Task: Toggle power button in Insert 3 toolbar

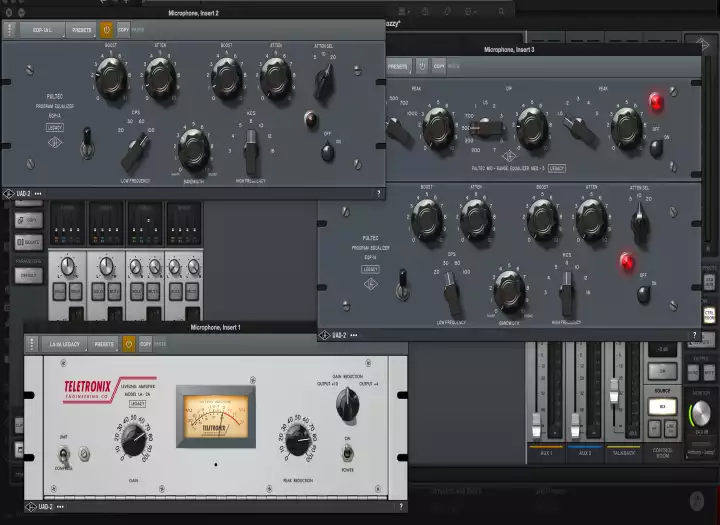Action: pyautogui.click(x=422, y=66)
